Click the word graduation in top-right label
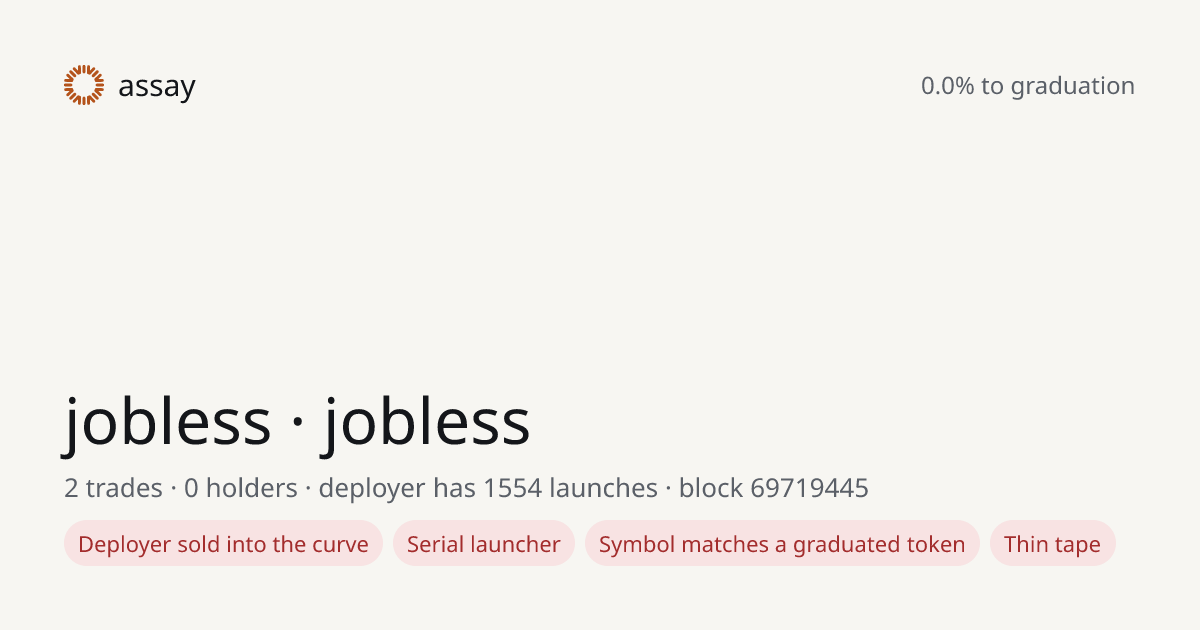The image size is (1200, 630). pyautogui.click(x=1072, y=87)
